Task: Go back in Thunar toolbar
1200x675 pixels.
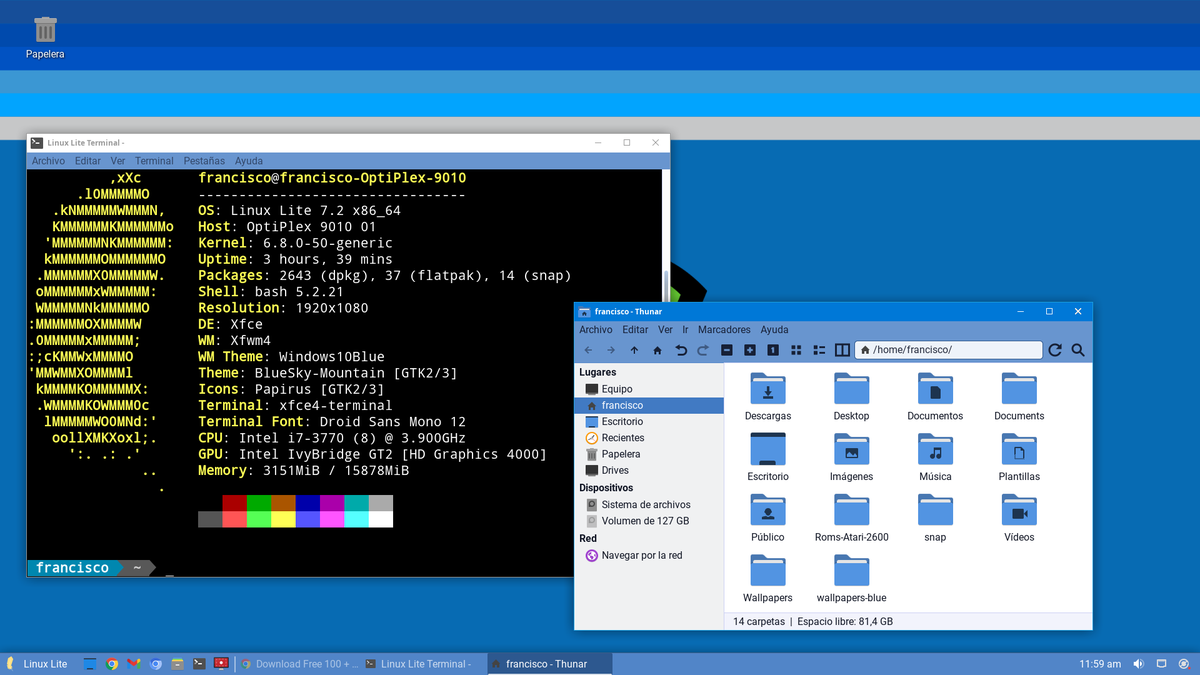Action: tap(588, 350)
